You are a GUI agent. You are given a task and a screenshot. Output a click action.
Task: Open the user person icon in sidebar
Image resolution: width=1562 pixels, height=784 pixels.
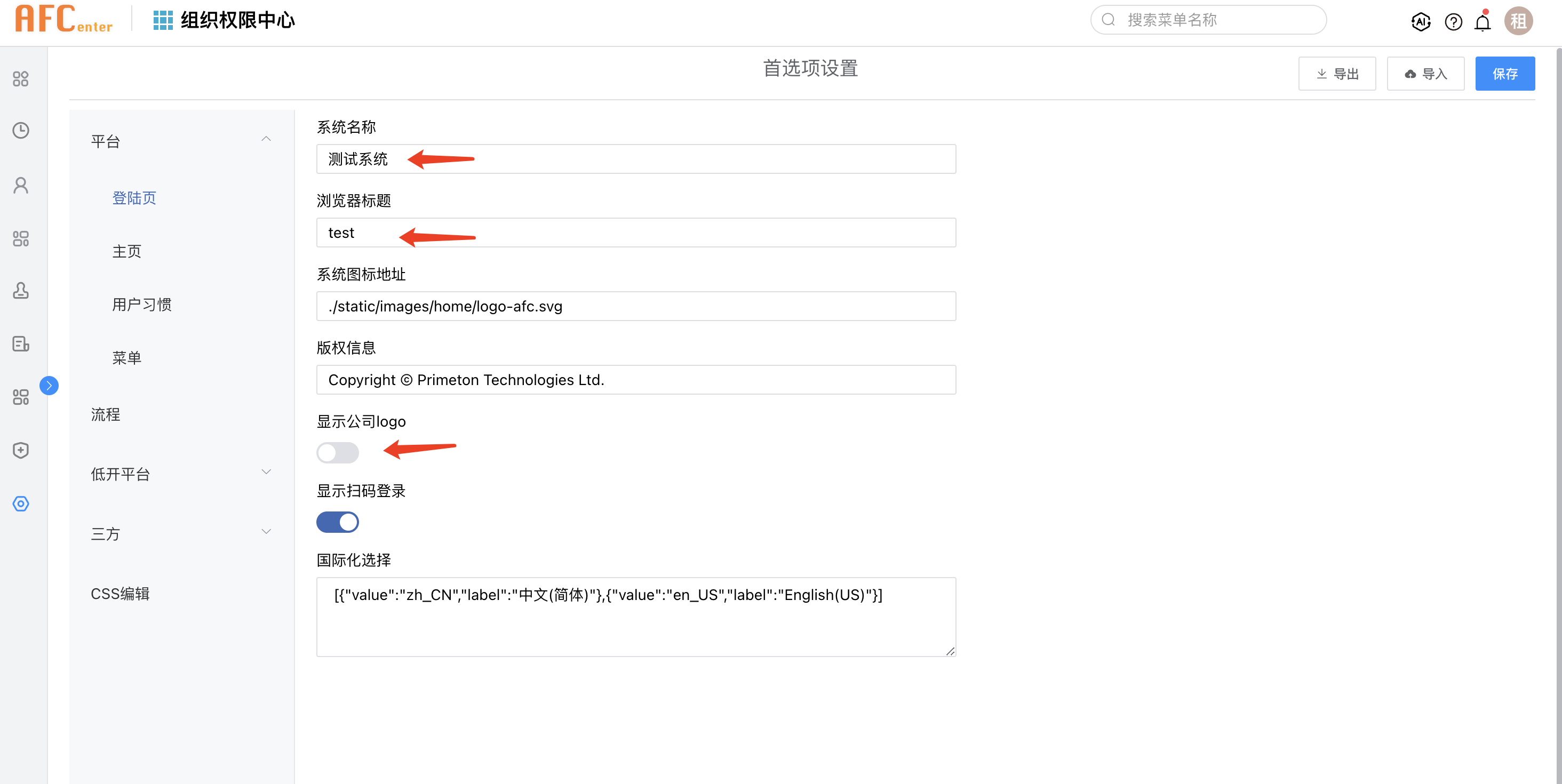tap(21, 185)
